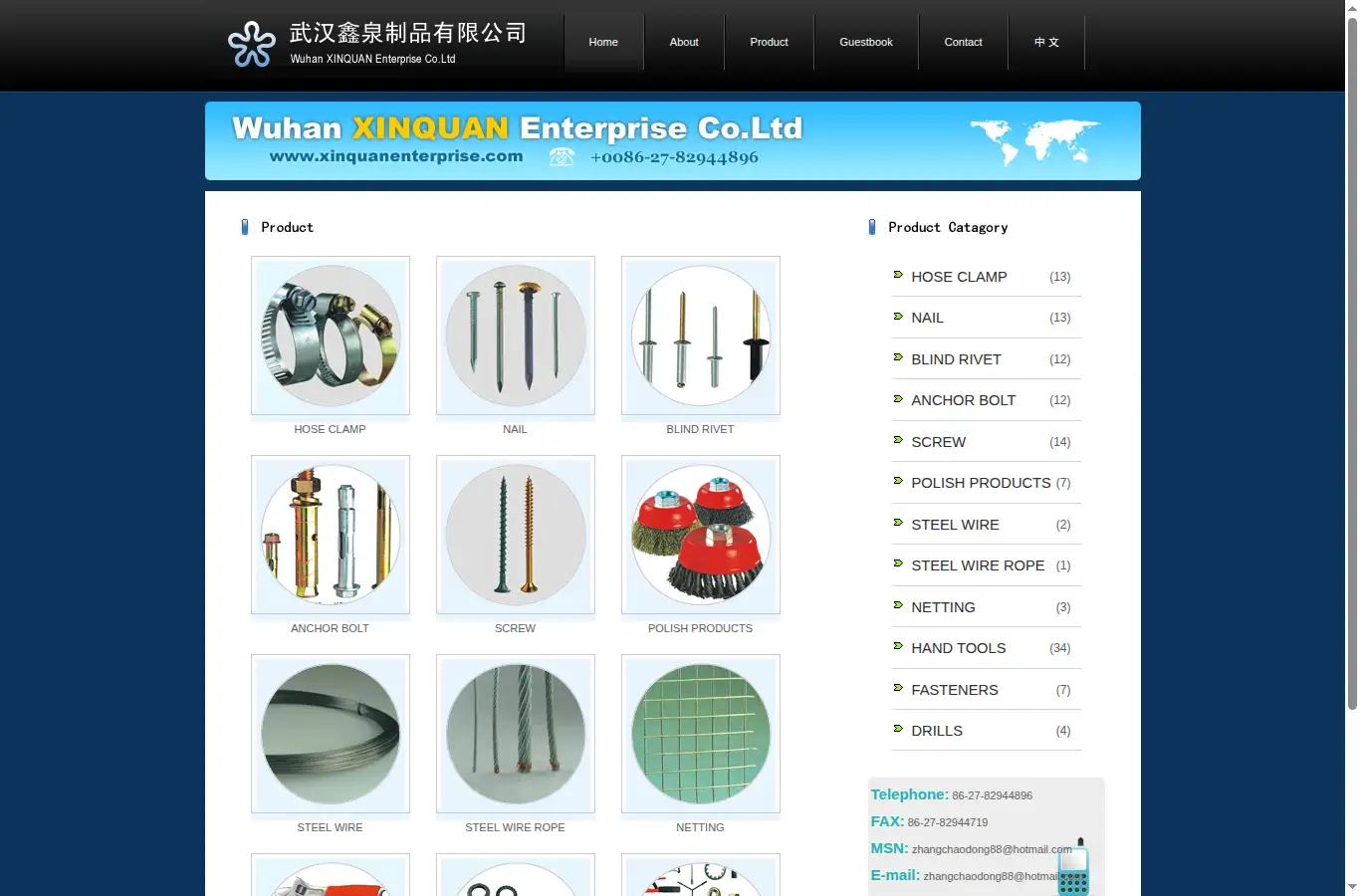Click the SCREW caption under product image

[515, 628]
